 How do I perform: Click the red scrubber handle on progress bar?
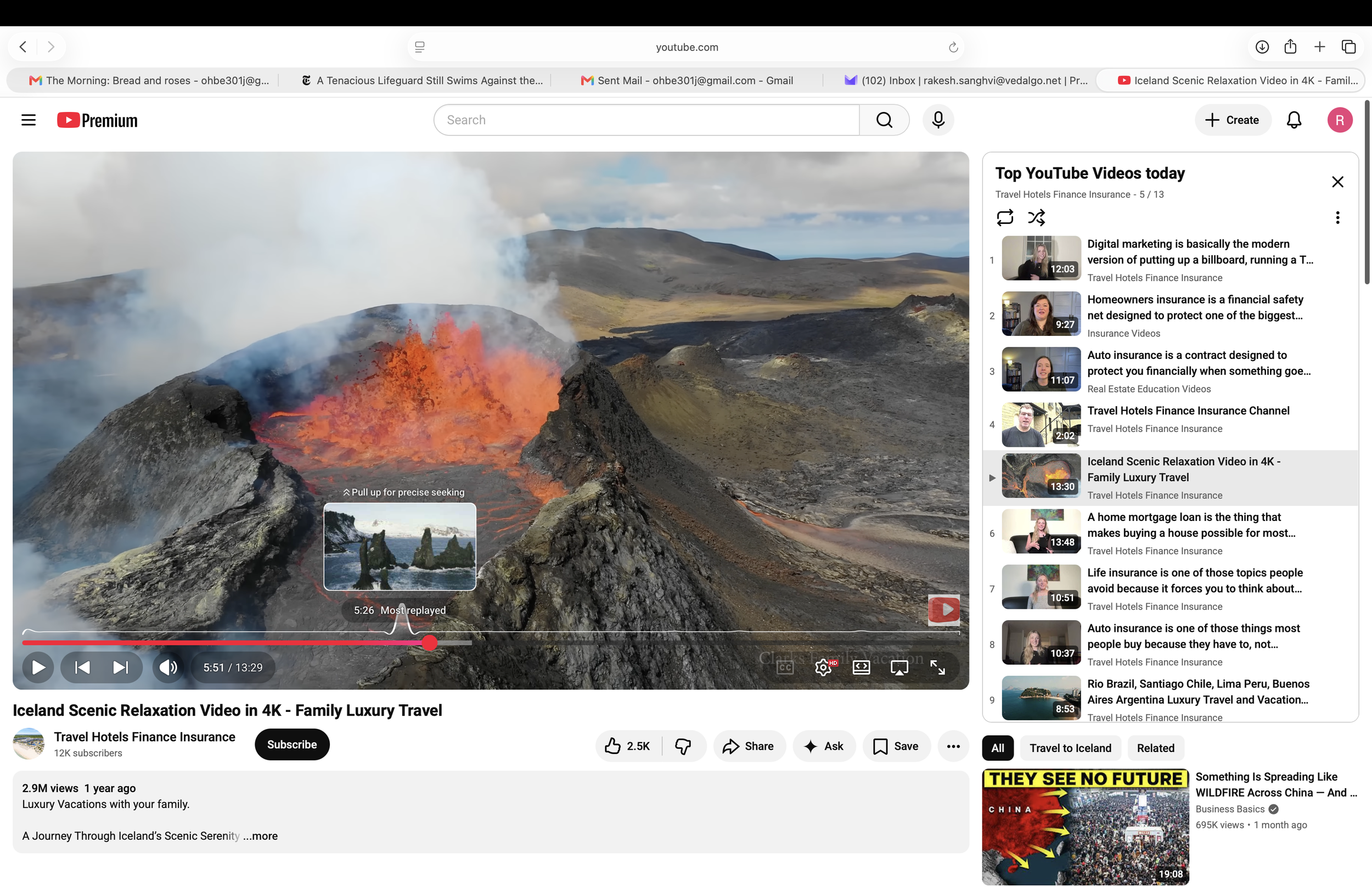click(x=430, y=643)
